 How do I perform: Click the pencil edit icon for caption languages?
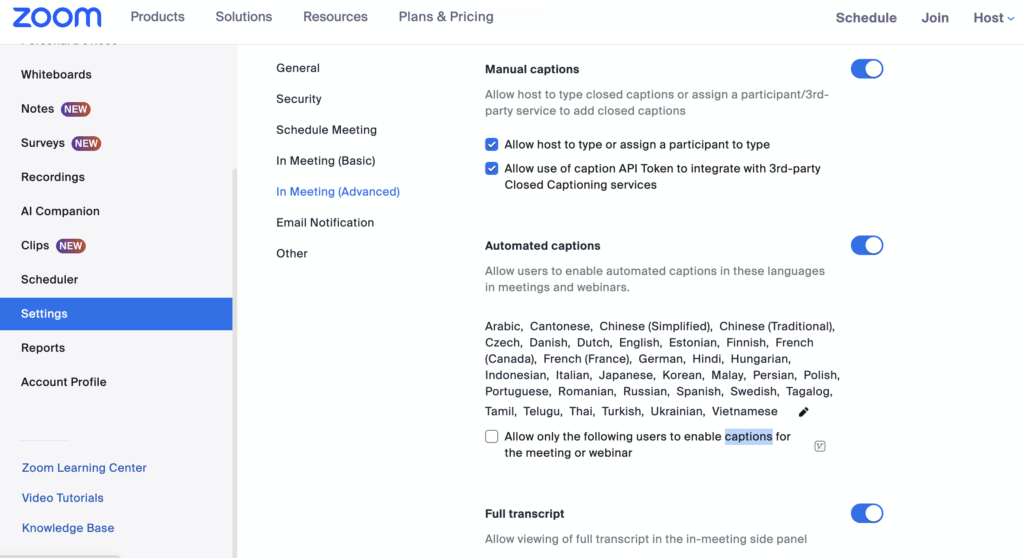click(803, 412)
